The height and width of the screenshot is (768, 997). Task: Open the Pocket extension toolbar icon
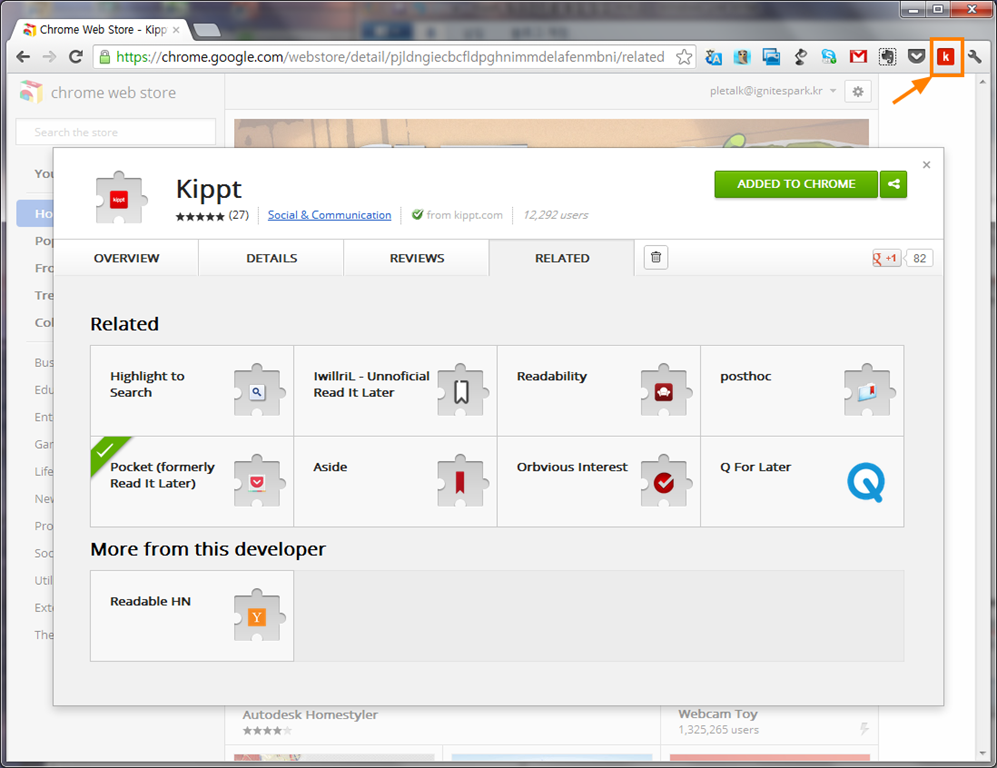[916, 57]
